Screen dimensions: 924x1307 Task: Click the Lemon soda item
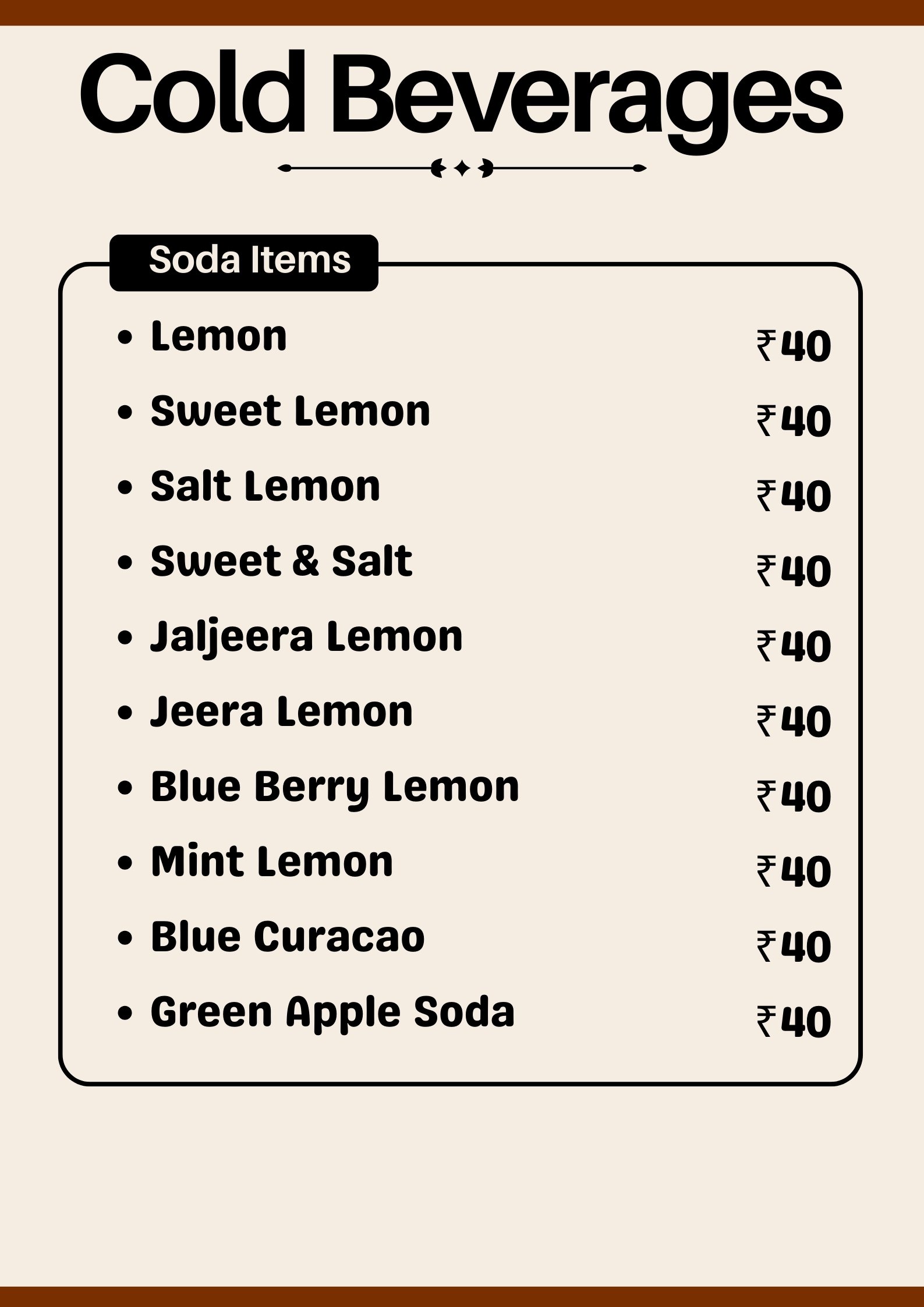tap(219, 337)
